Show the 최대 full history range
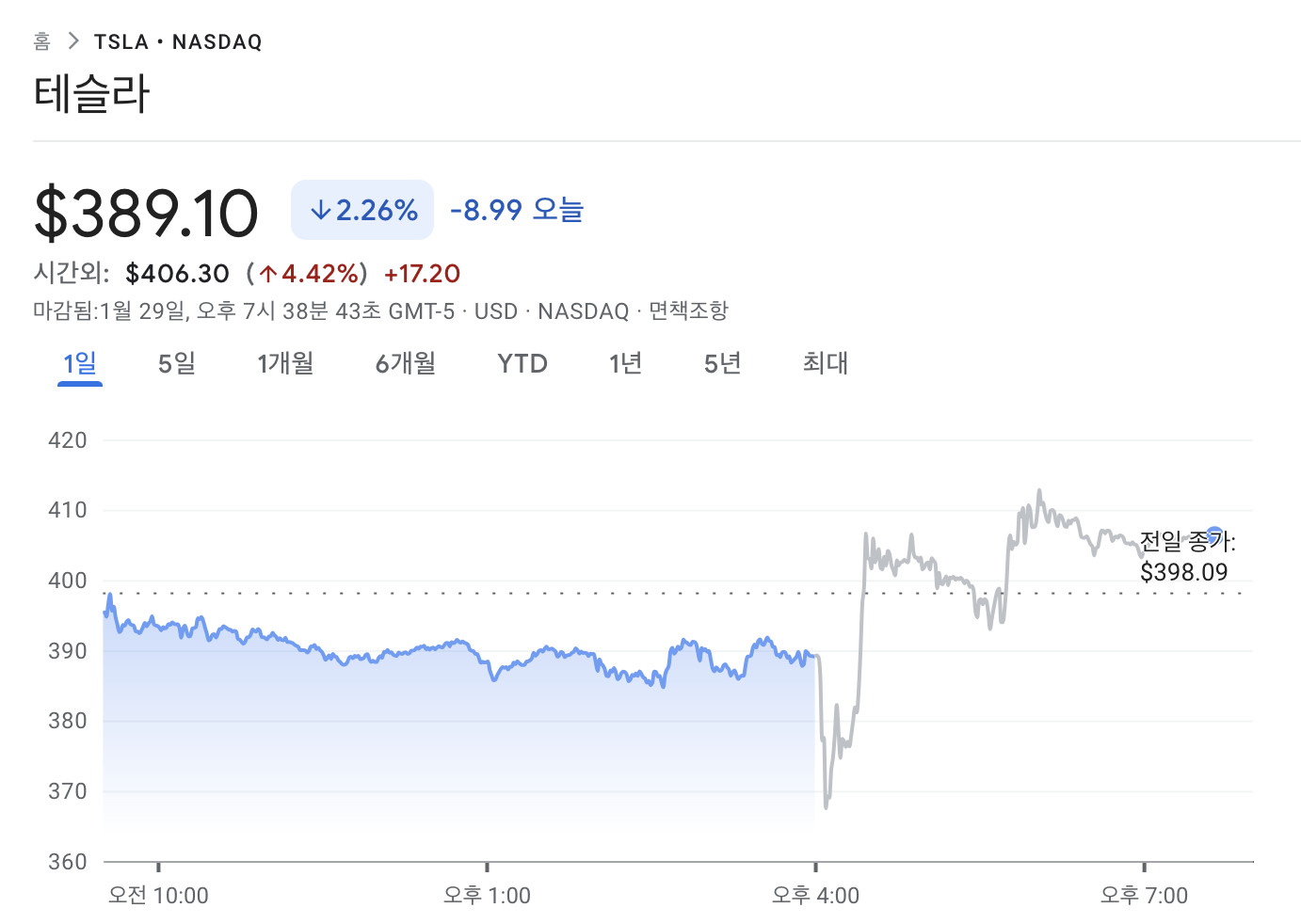 pyautogui.click(x=826, y=363)
